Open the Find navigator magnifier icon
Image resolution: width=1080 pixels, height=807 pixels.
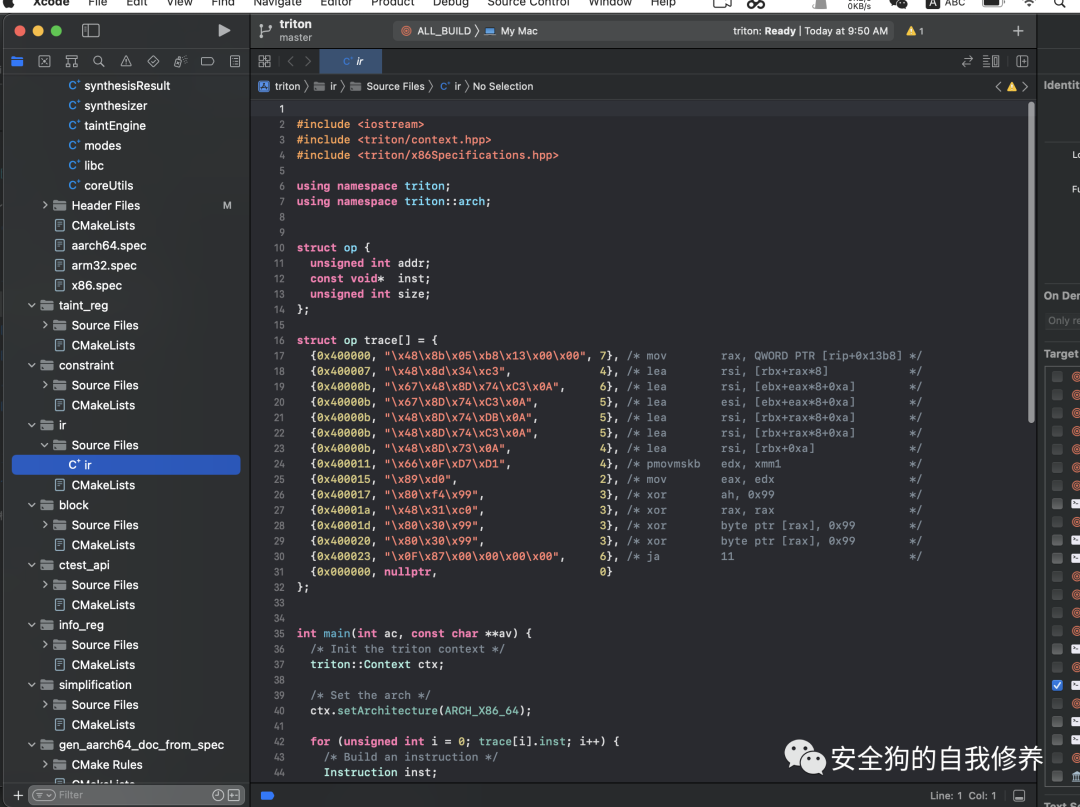98,62
